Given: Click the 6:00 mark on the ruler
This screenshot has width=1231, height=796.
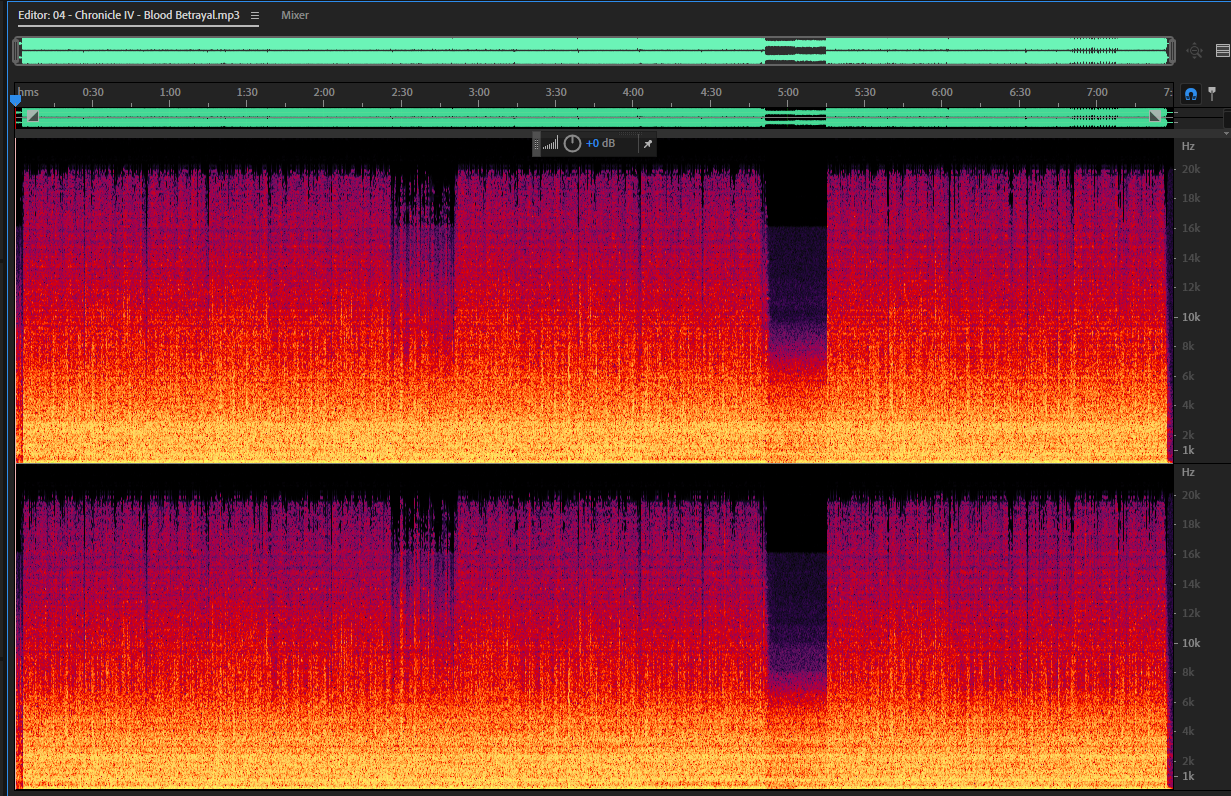Looking at the screenshot, I should (x=942, y=92).
